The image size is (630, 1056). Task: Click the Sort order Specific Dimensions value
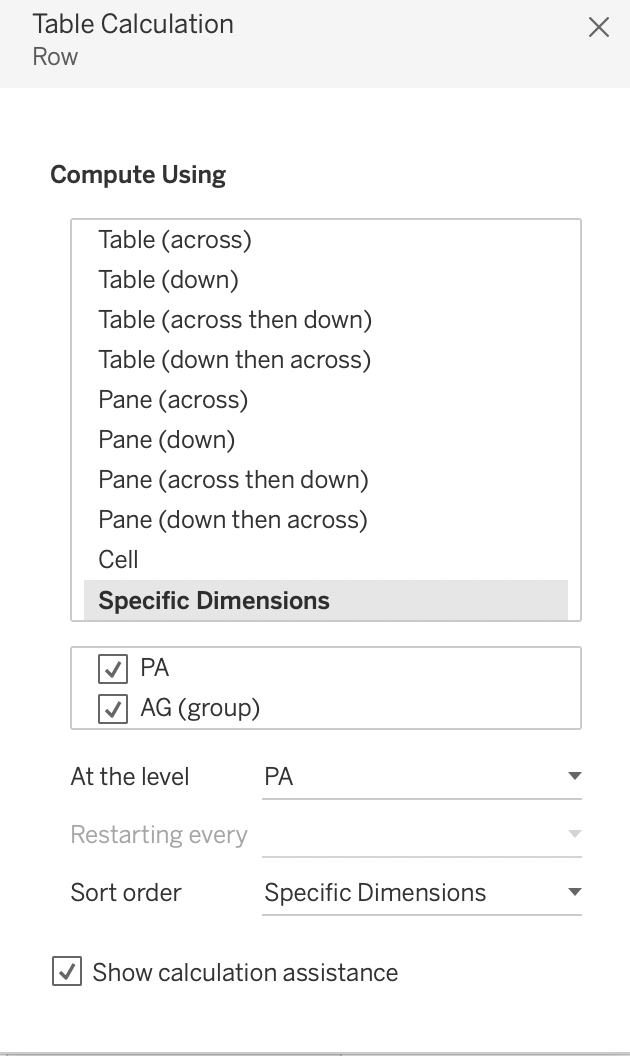pos(375,893)
